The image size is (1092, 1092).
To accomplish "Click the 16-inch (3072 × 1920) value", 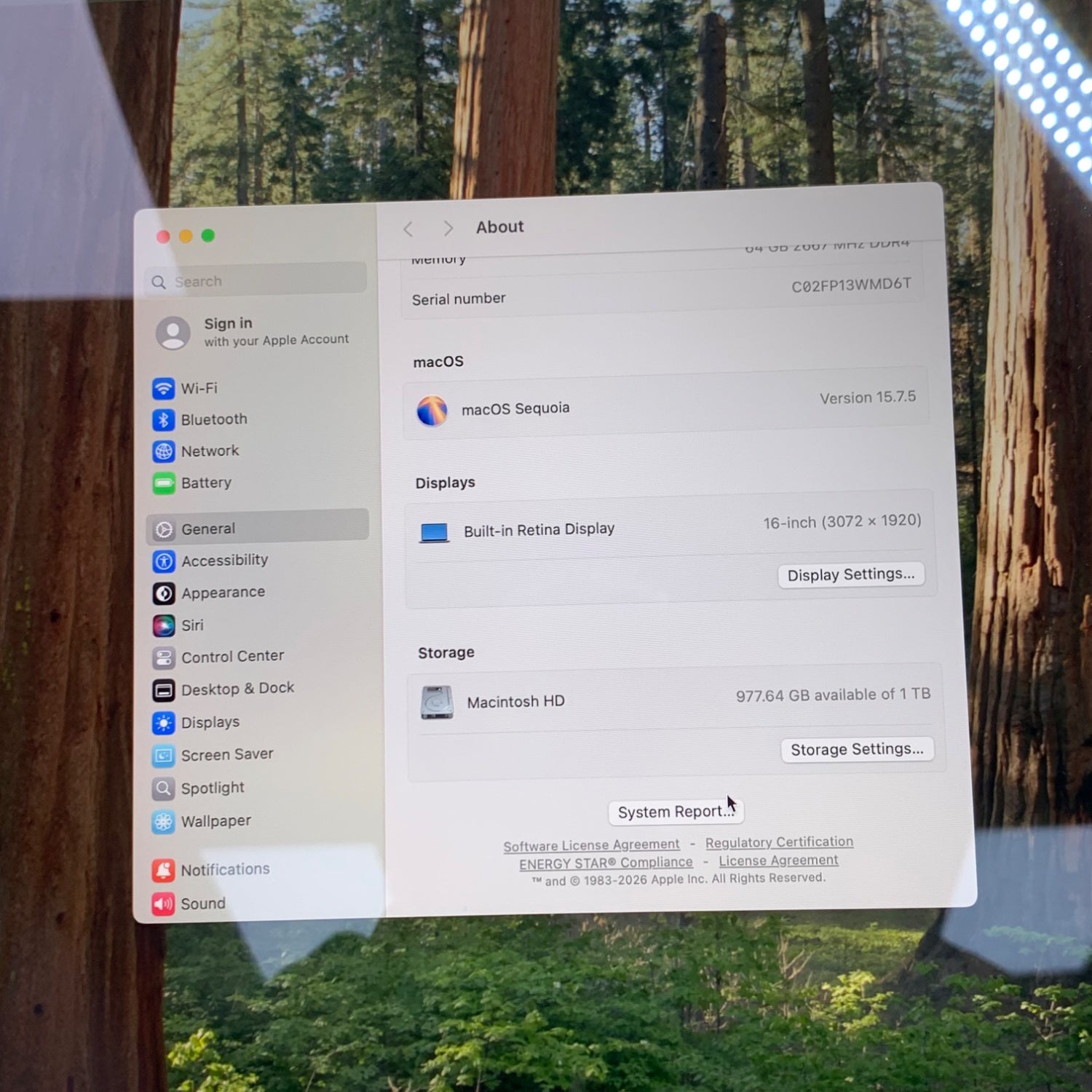I will tap(842, 522).
